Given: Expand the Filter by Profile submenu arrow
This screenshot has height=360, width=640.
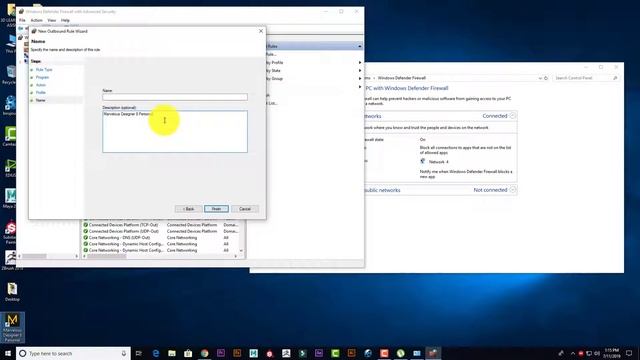Looking at the screenshot, I should click(360, 62).
